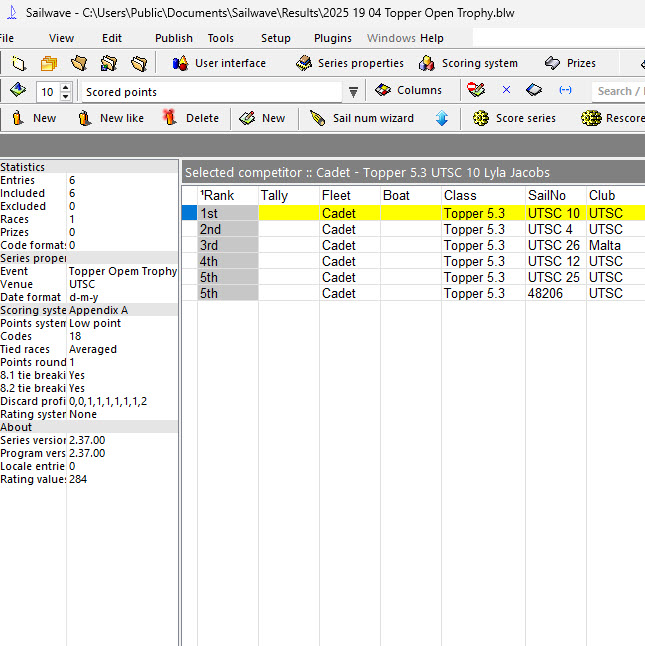Click the New competitor button
Screen dimensions: 645x646
33,118
